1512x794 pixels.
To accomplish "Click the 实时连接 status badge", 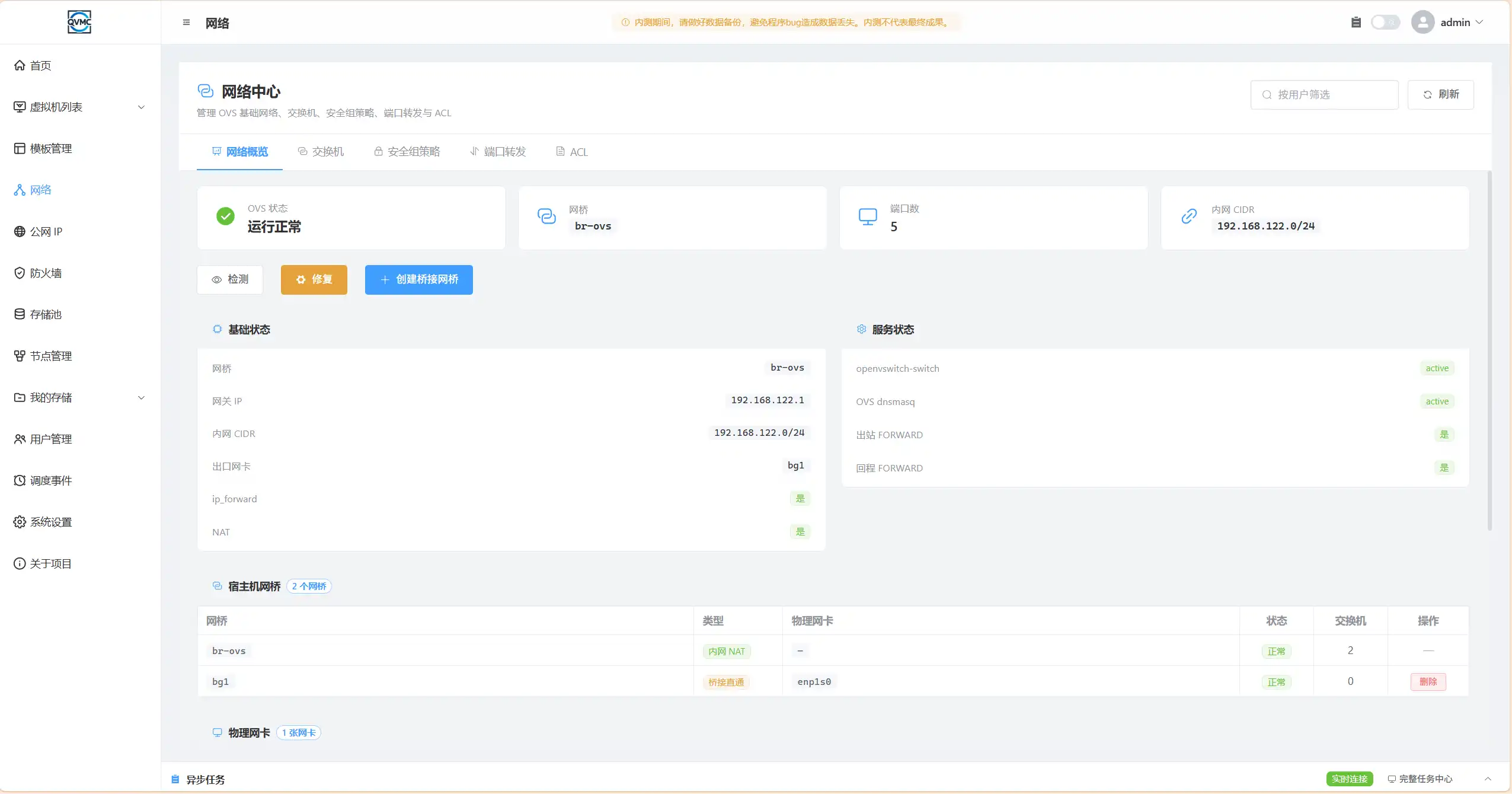I will click(1350, 779).
